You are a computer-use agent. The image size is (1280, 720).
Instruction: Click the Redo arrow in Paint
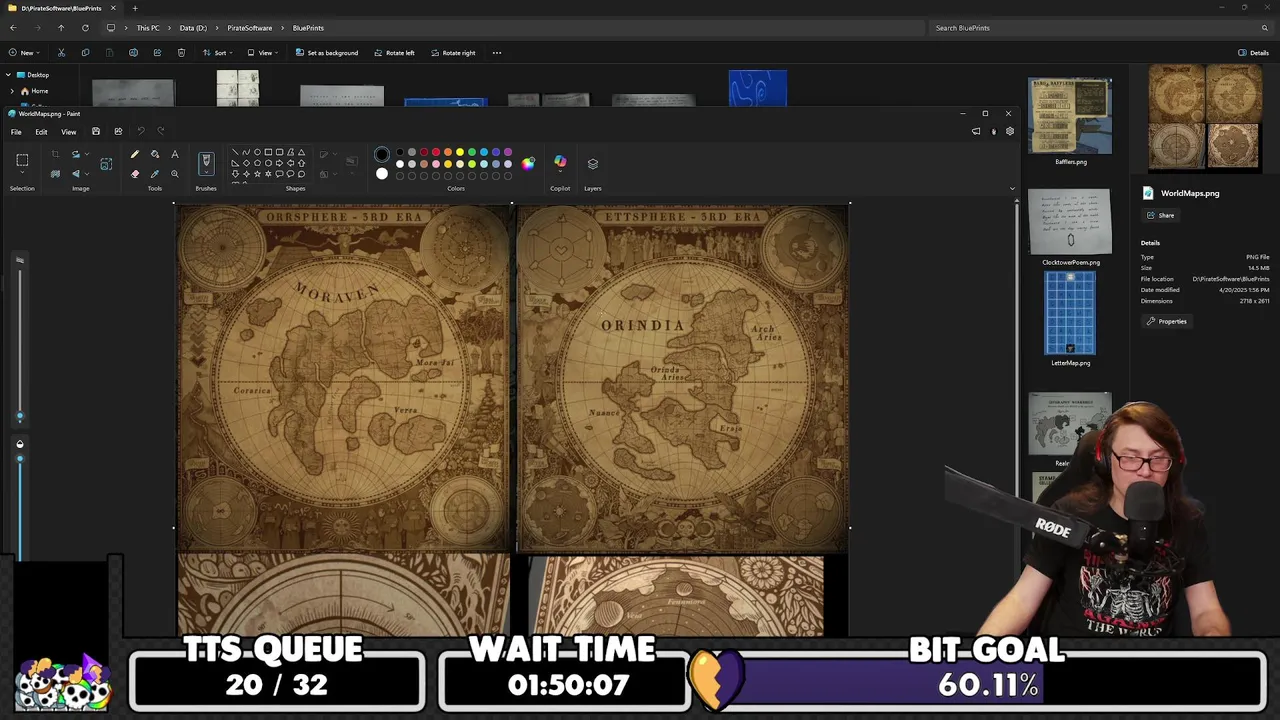[161, 131]
